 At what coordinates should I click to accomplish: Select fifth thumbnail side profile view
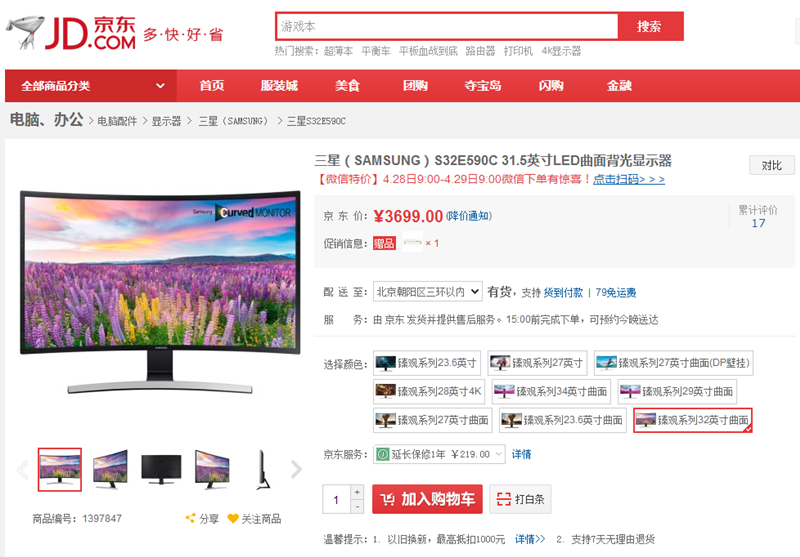(262, 469)
